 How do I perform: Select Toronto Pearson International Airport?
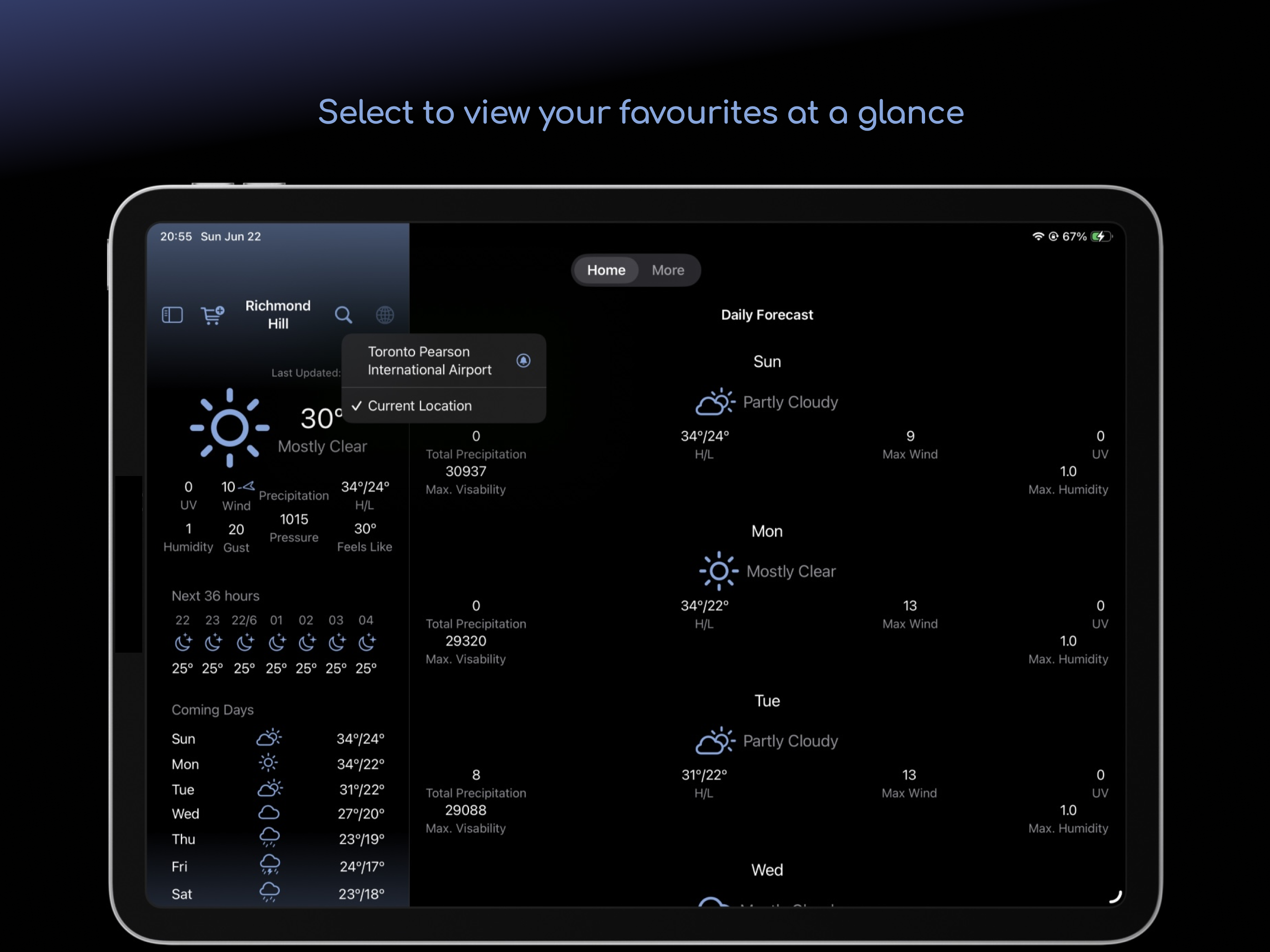coord(430,361)
